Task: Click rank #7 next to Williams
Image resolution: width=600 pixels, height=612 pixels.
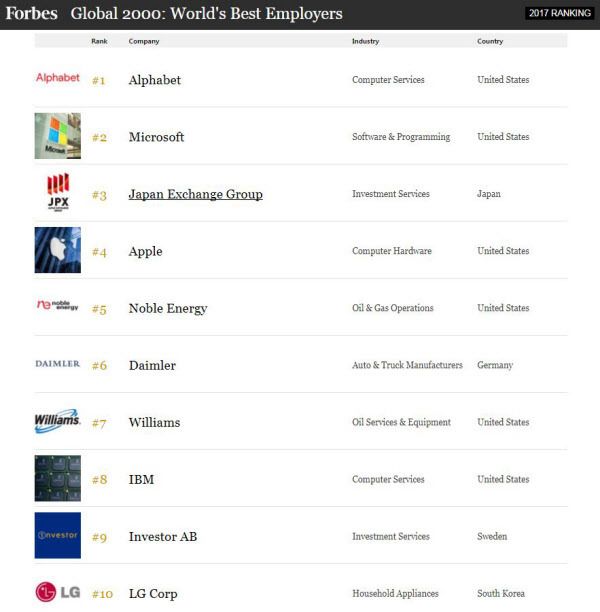Action: (x=99, y=423)
